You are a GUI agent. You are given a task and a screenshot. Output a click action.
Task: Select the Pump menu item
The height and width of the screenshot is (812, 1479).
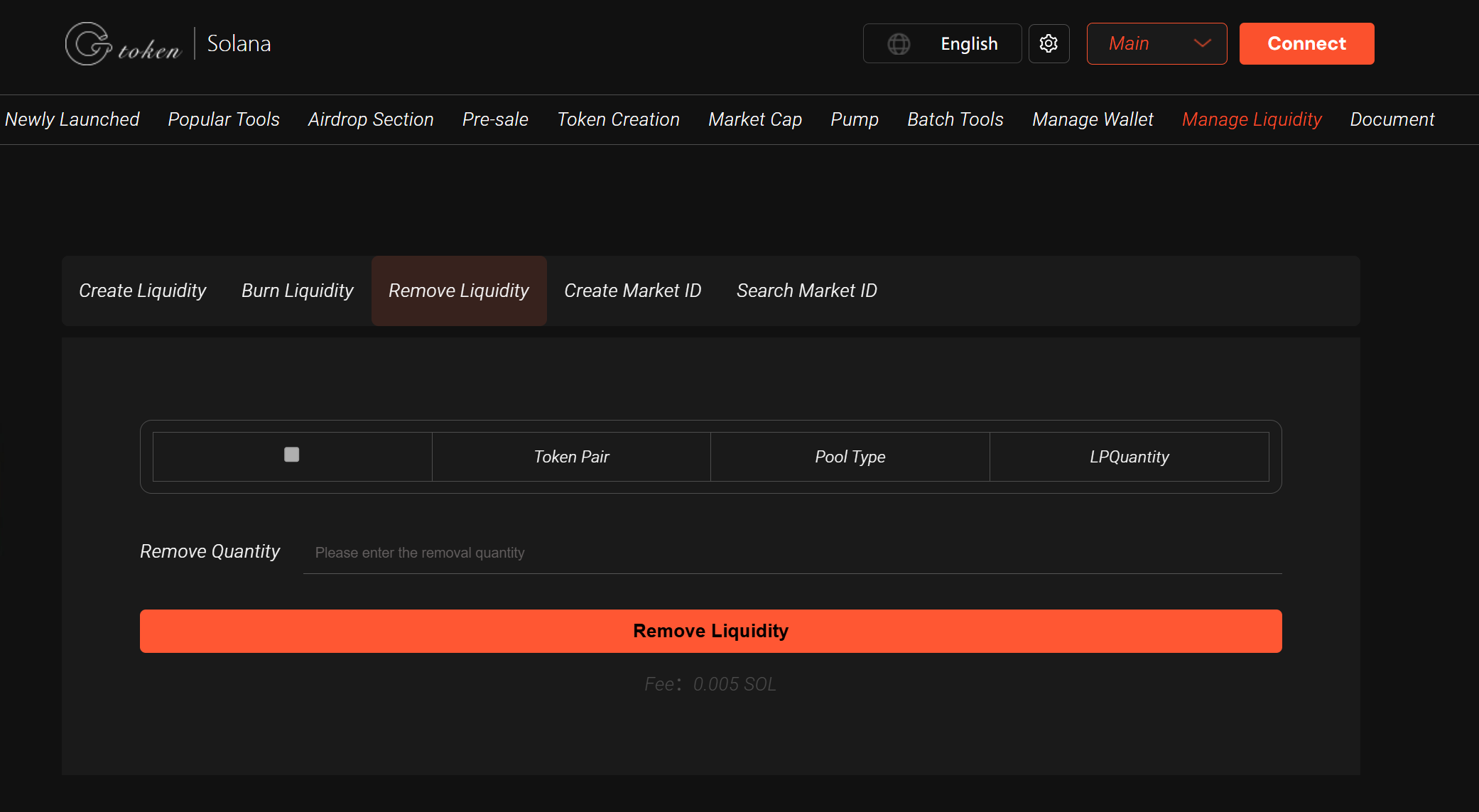point(854,119)
